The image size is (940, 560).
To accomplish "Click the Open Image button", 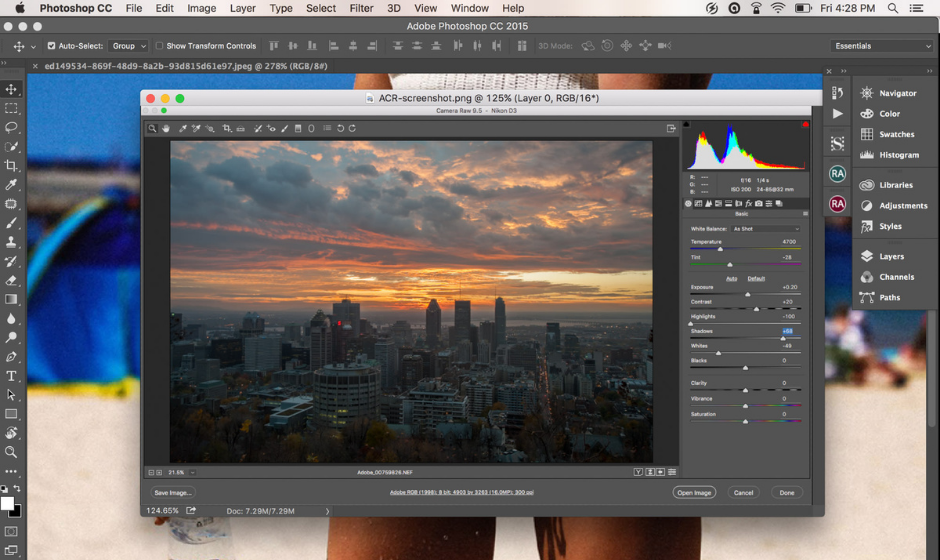I will point(694,493).
